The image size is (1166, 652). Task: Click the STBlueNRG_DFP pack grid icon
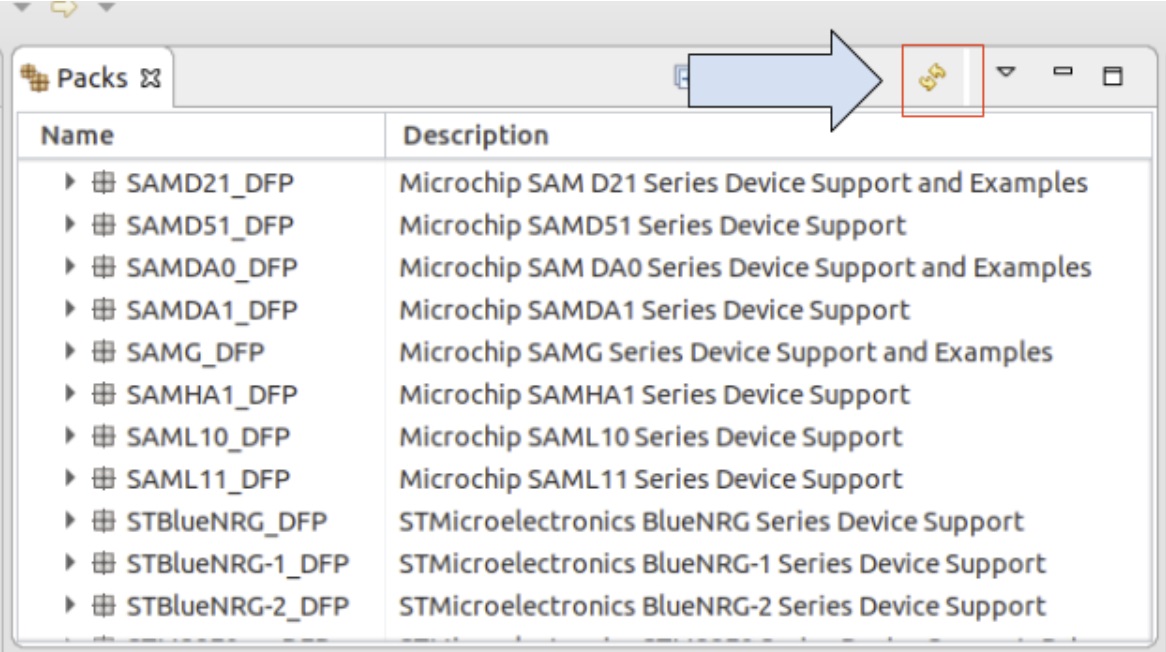pos(103,521)
